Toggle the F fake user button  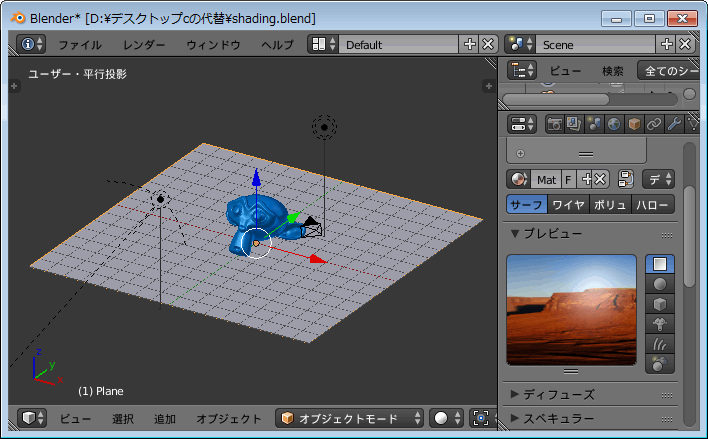pyautogui.click(x=568, y=179)
